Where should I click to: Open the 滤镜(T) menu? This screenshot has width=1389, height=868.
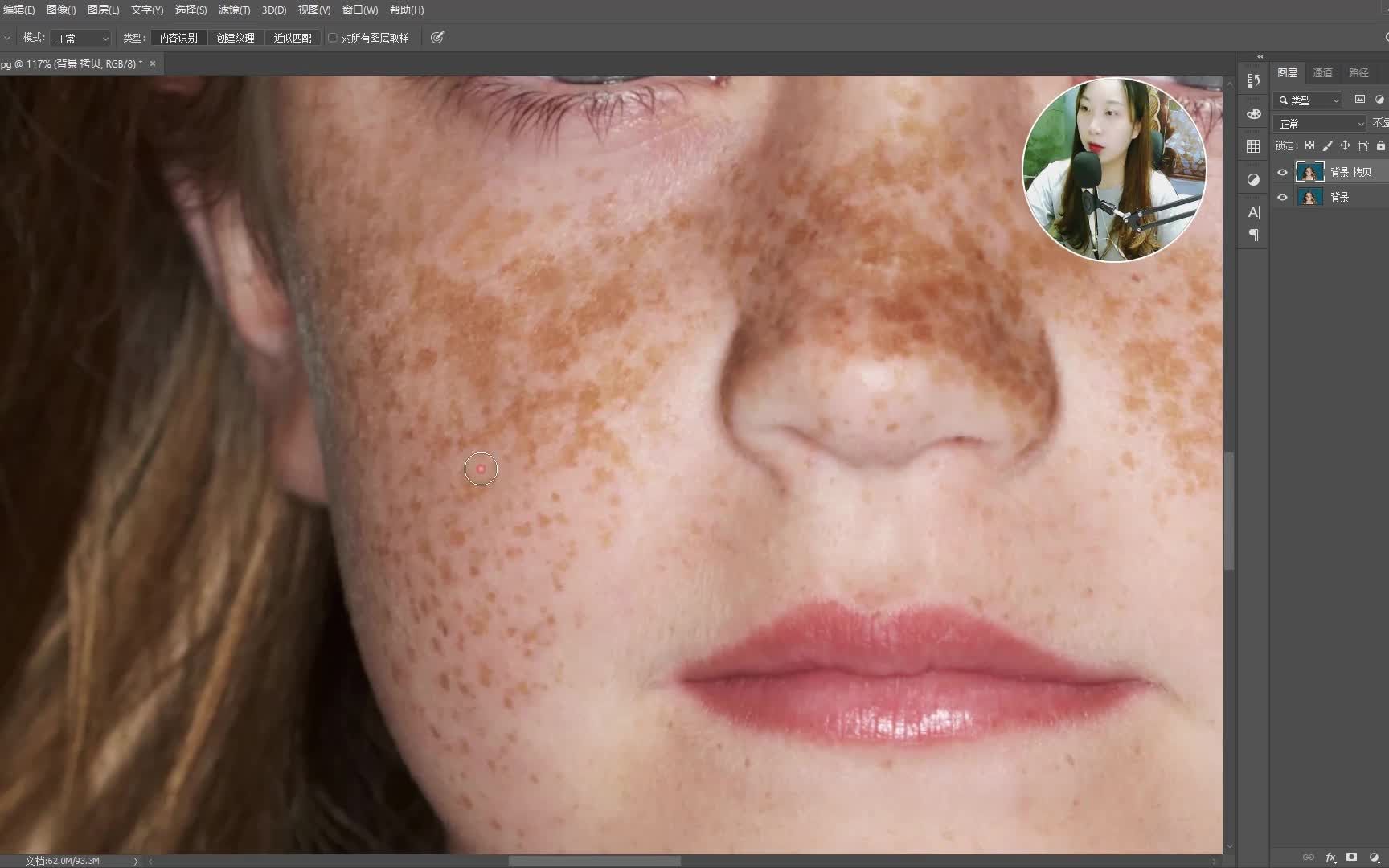234,10
